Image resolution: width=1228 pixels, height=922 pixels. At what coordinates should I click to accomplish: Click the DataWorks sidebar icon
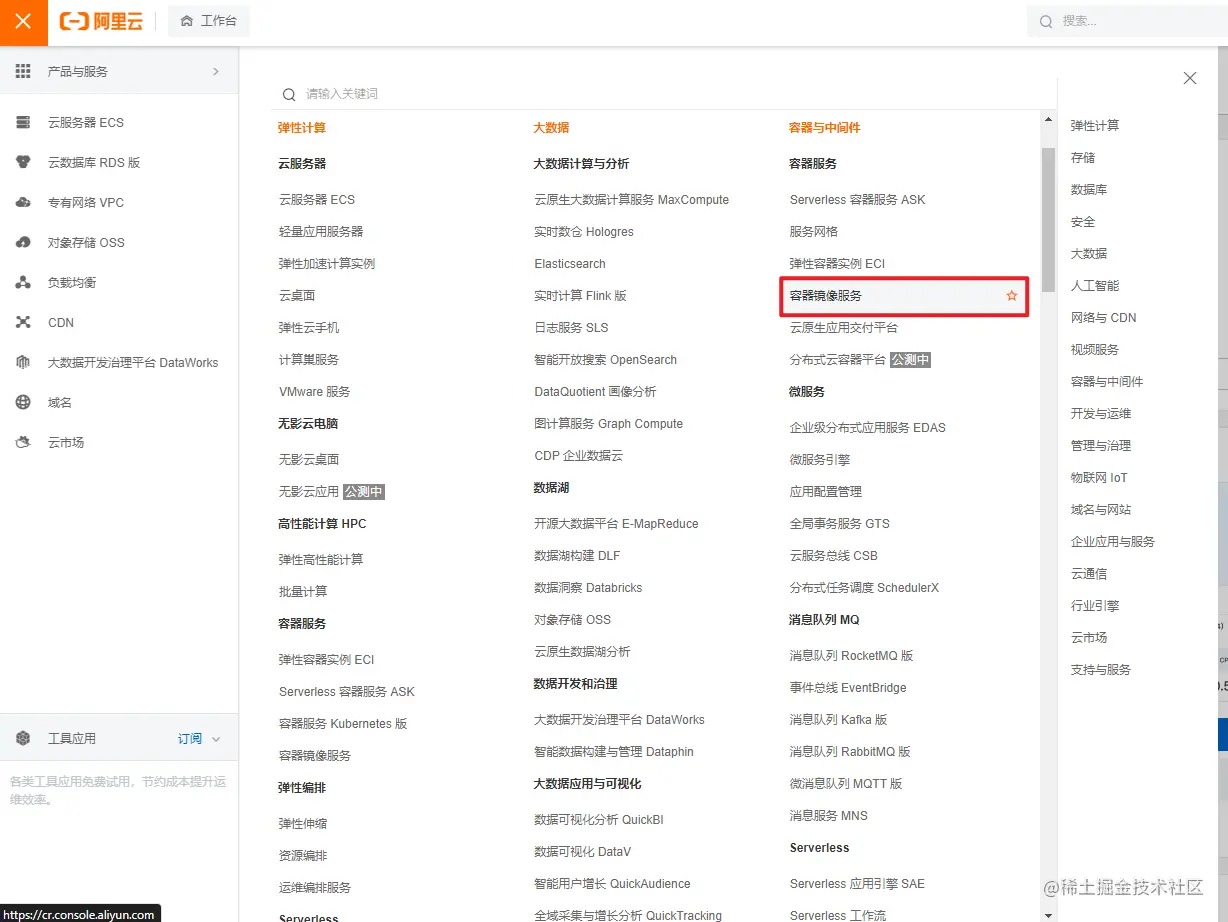click(x=23, y=362)
